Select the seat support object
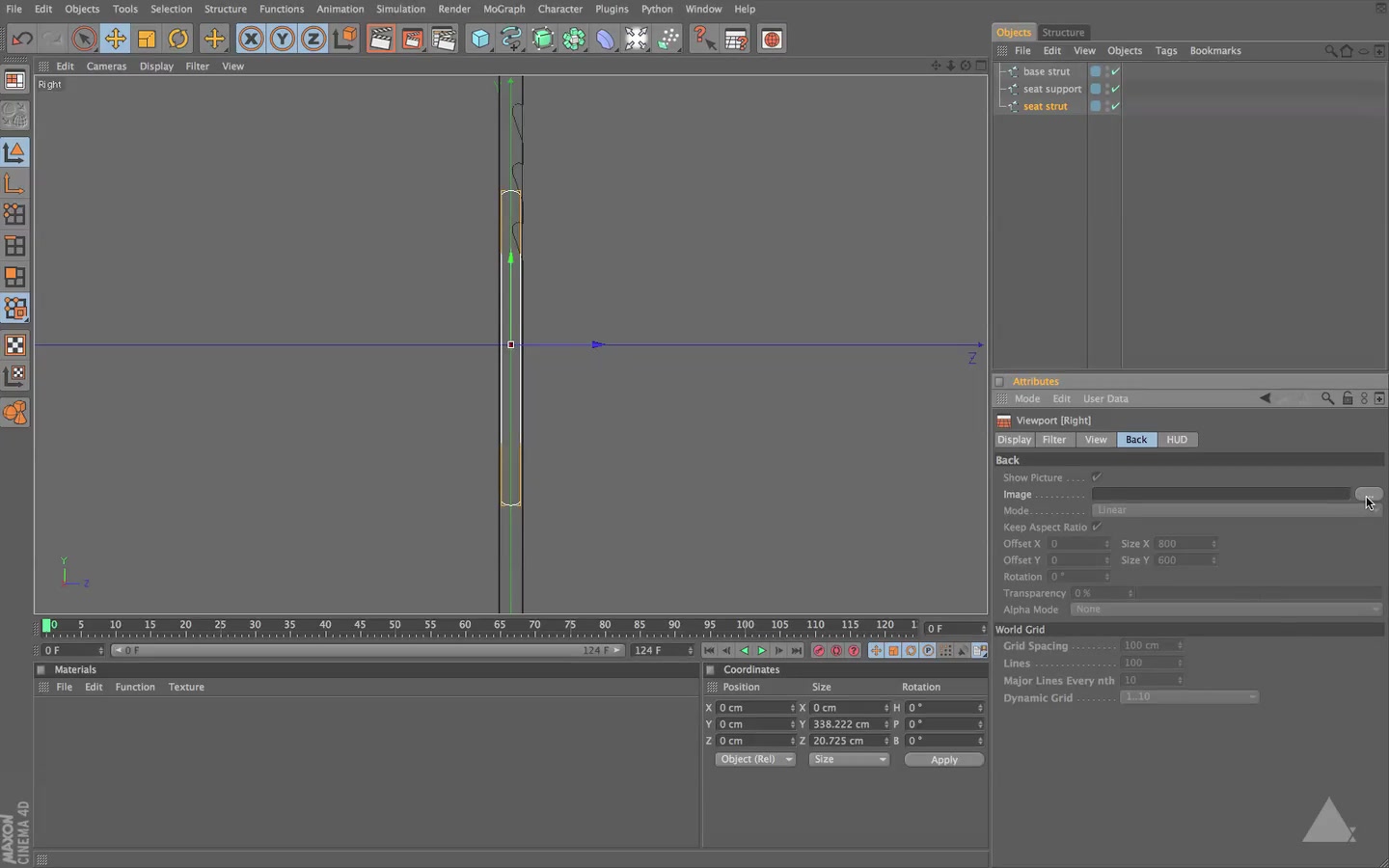Image resolution: width=1389 pixels, height=868 pixels. click(1051, 88)
